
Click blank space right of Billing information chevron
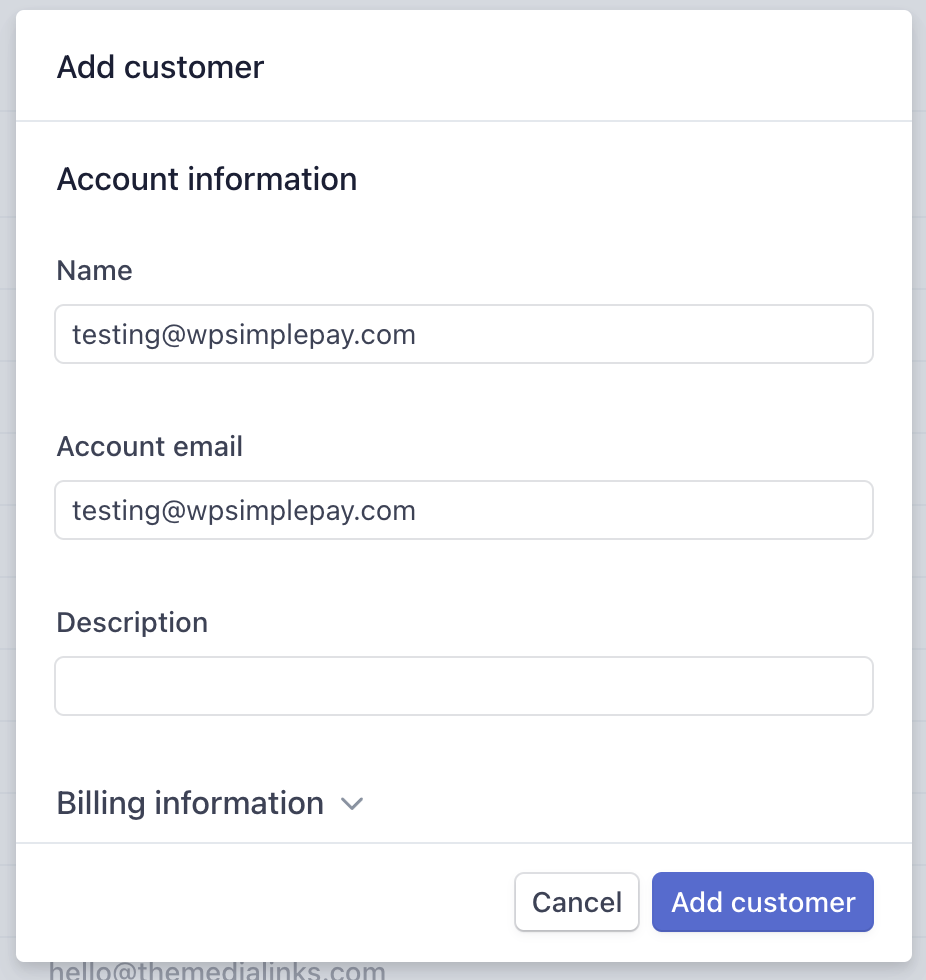[620, 803]
